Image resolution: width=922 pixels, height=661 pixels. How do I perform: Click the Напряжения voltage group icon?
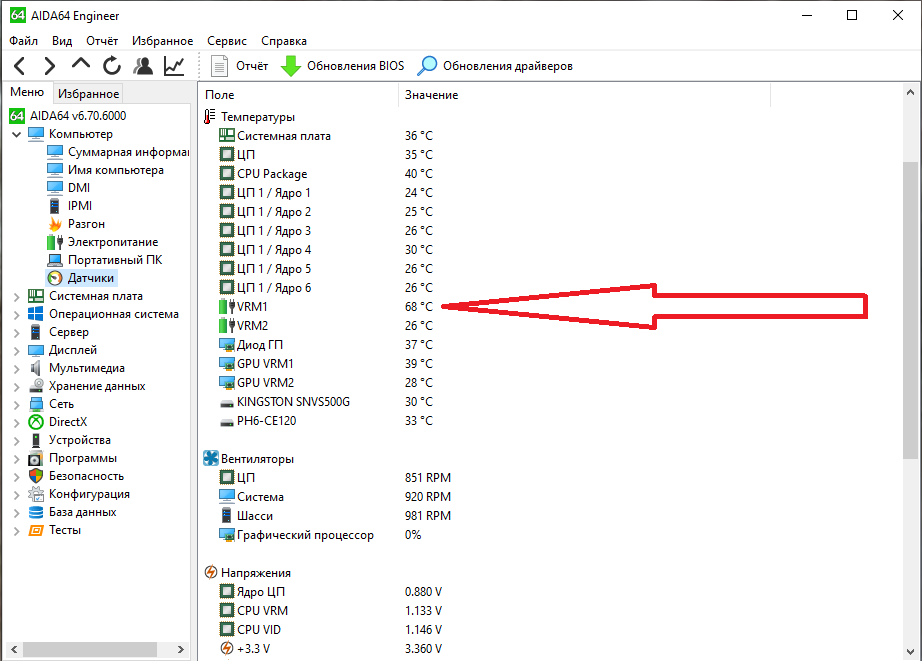click(211, 572)
